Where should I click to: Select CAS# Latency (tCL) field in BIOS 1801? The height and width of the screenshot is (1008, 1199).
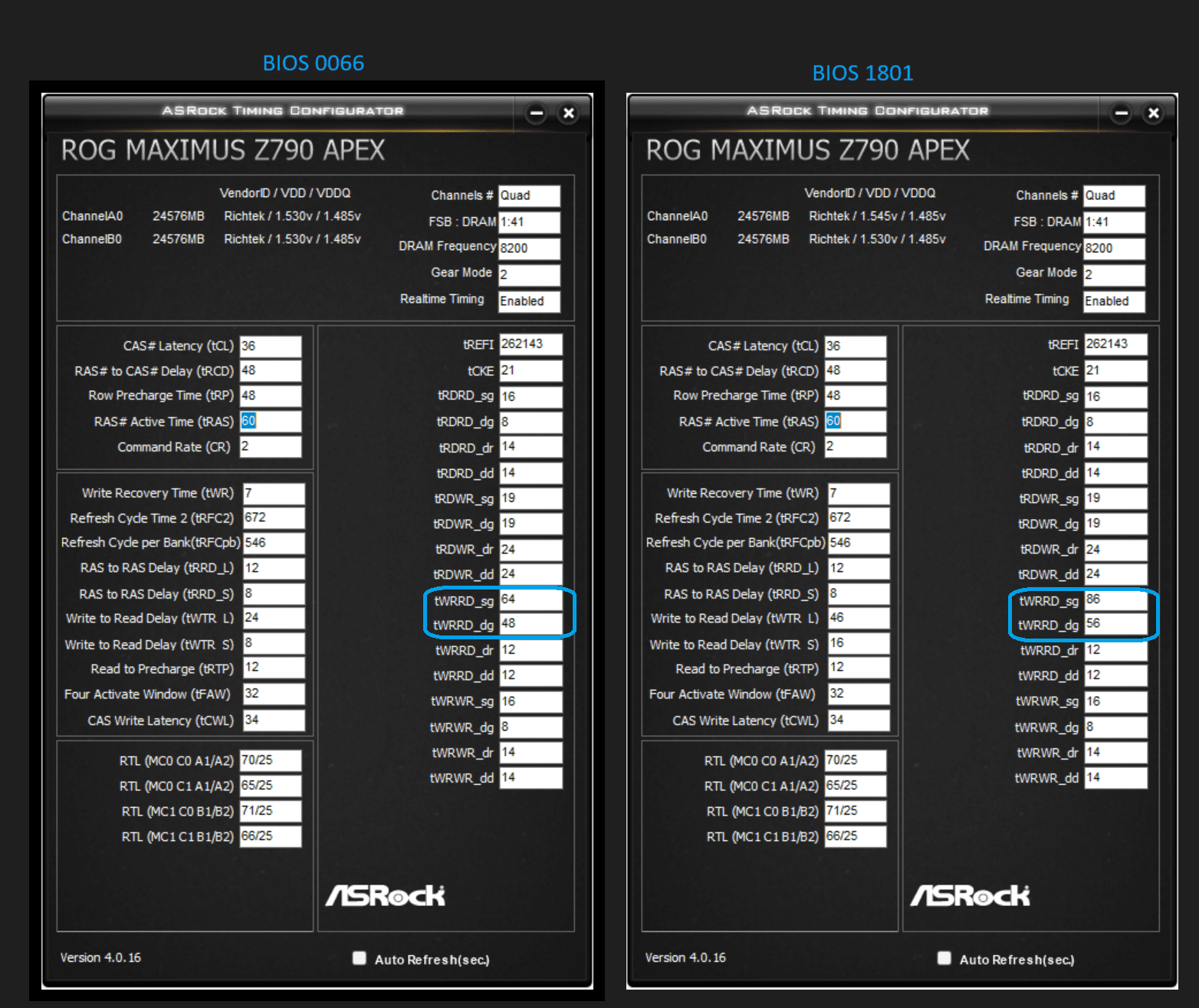click(x=856, y=346)
